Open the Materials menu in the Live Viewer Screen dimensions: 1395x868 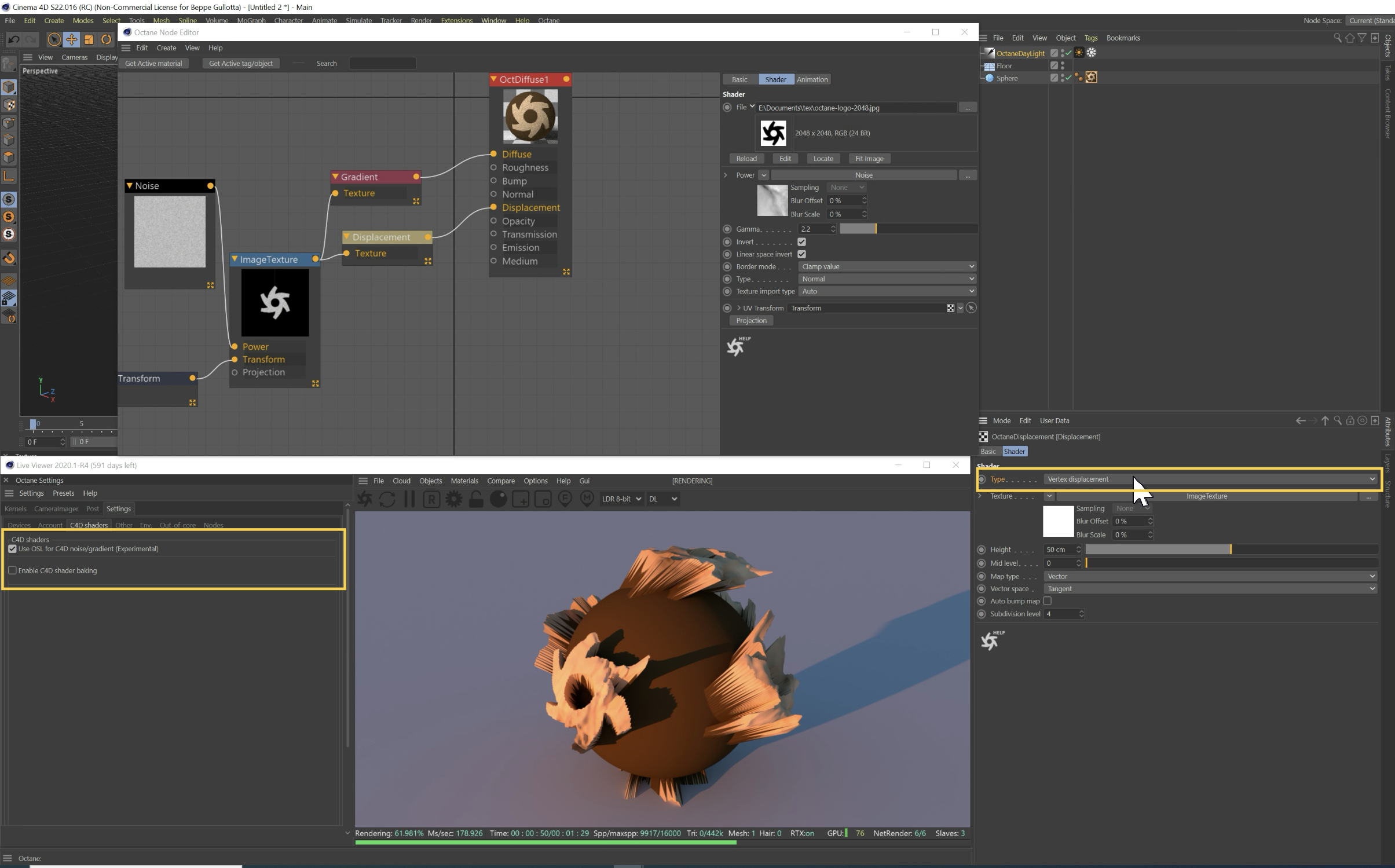(464, 481)
